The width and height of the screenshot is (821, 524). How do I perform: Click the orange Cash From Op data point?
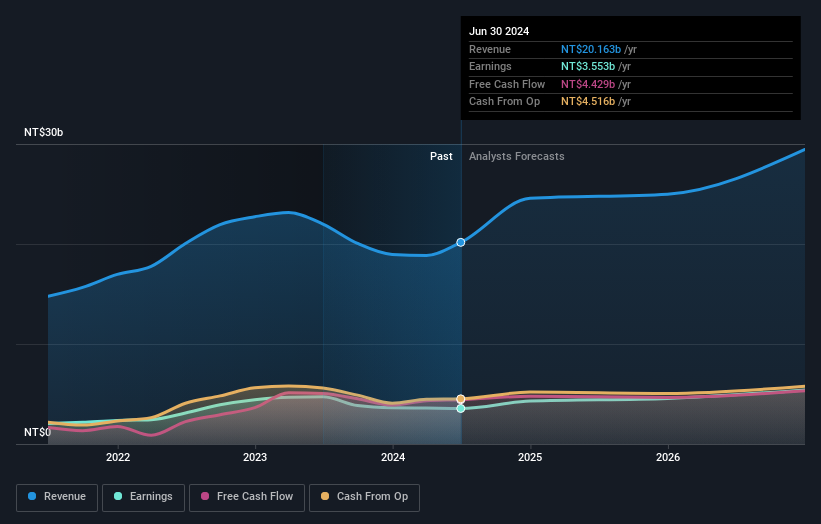point(461,399)
